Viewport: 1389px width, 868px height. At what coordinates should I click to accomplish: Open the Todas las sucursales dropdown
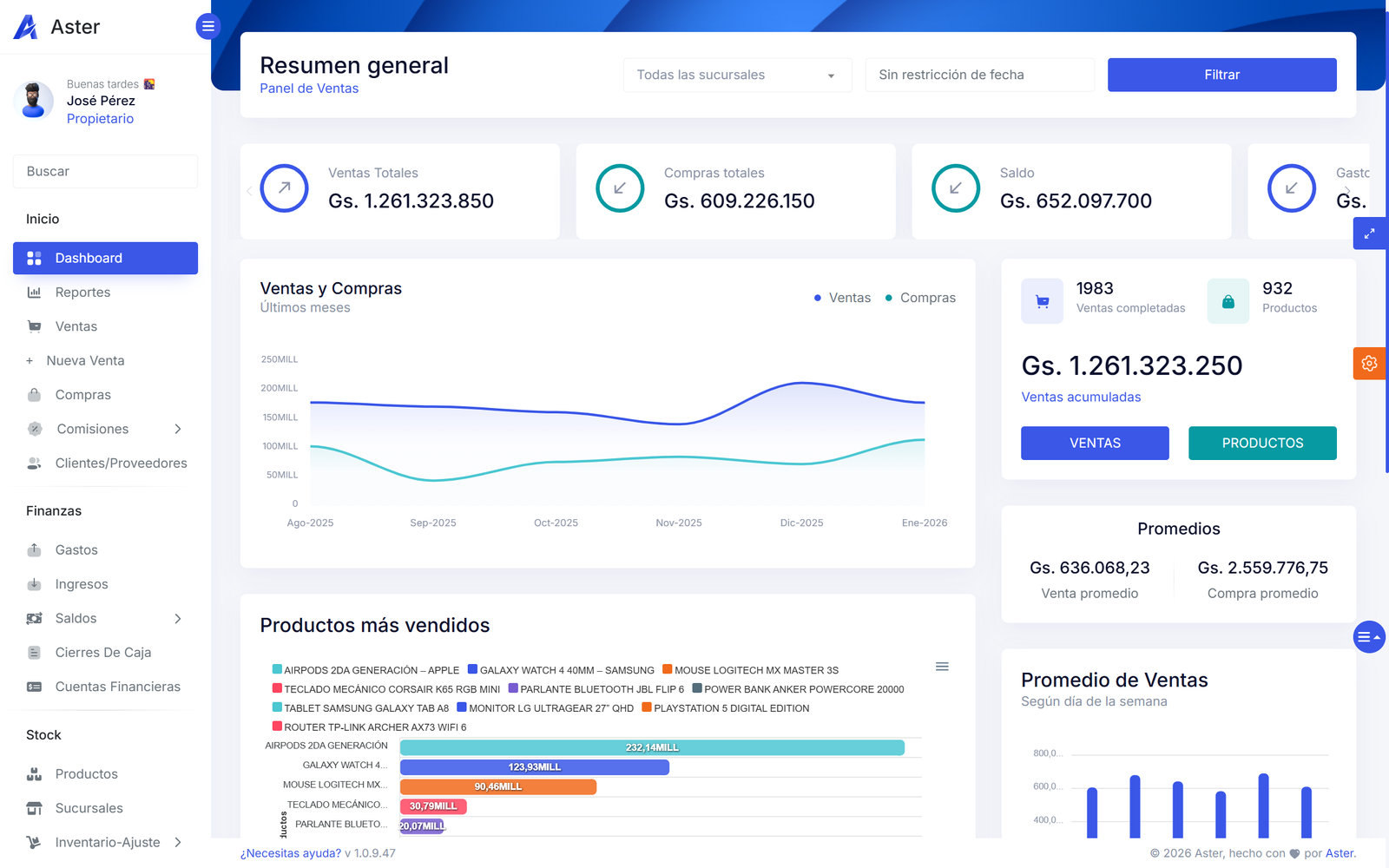click(x=736, y=75)
